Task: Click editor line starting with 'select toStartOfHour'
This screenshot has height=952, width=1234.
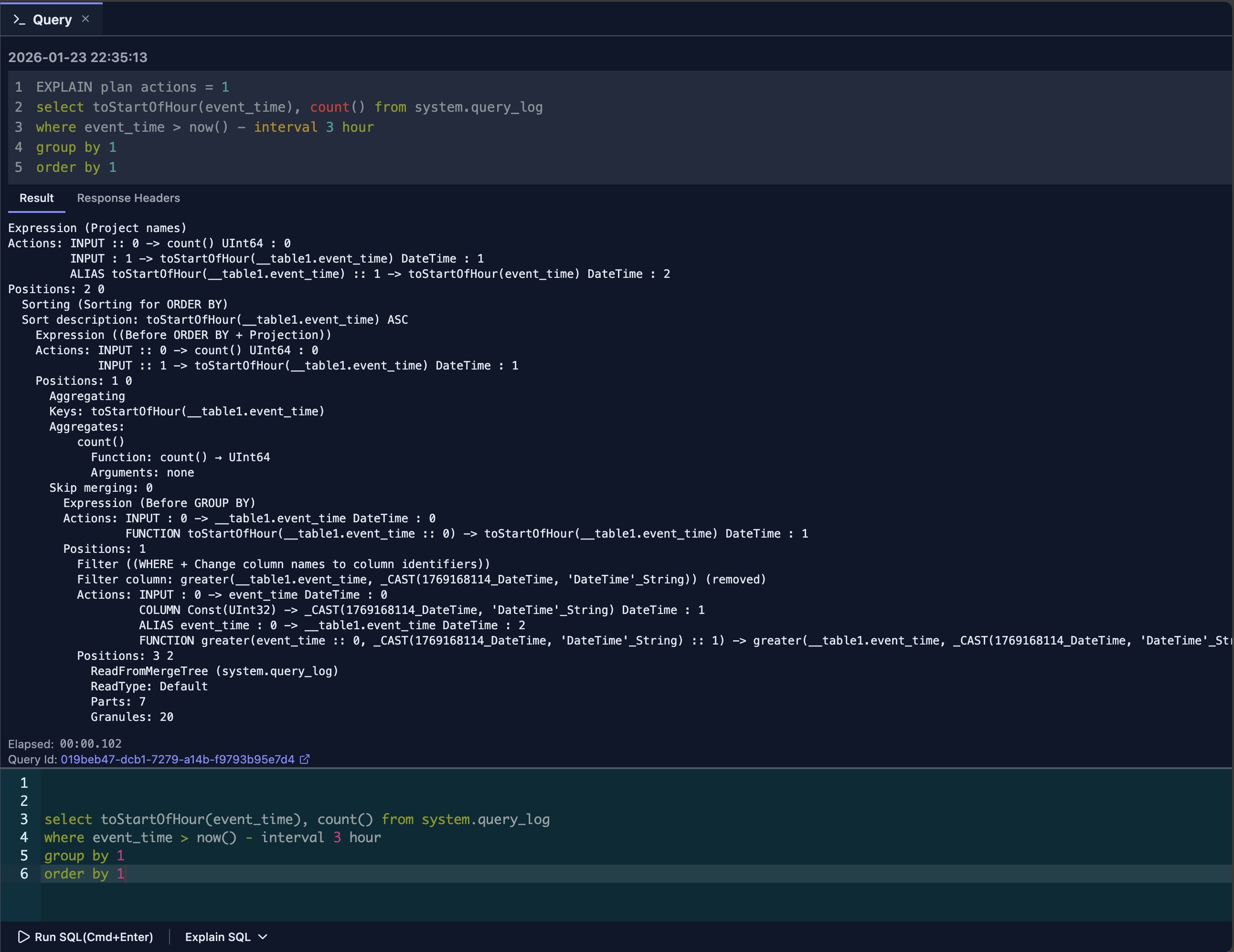Action: (x=297, y=819)
